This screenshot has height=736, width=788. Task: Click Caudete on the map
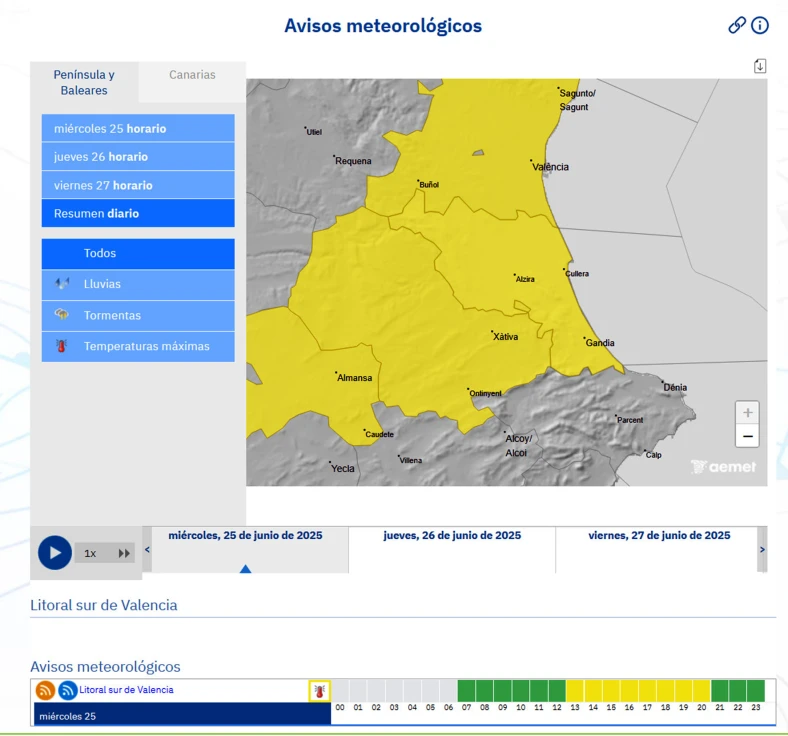pos(379,434)
